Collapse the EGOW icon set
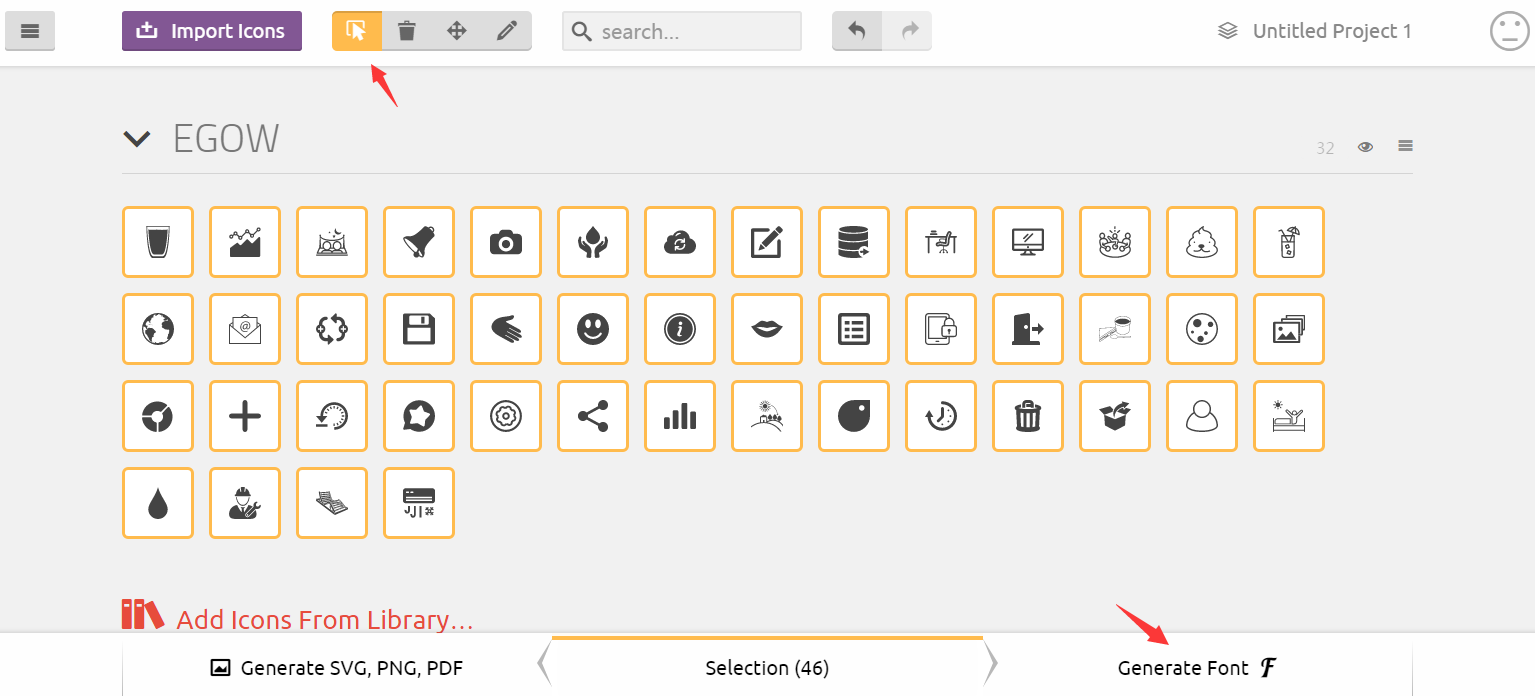The height and width of the screenshot is (696, 1535). pos(137,139)
